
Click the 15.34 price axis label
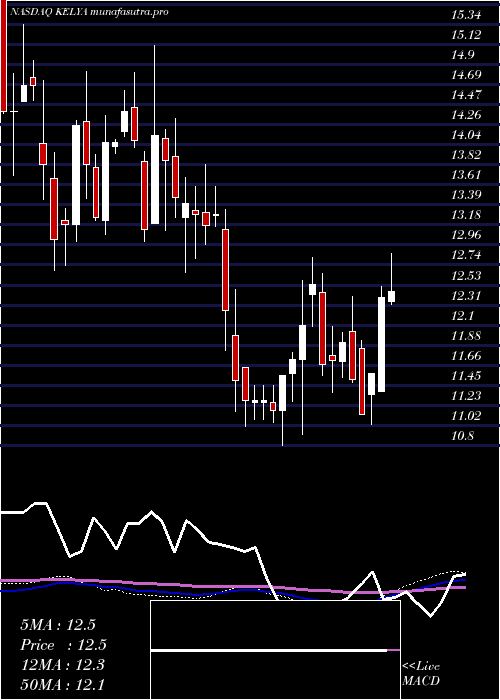pos(466,15)
